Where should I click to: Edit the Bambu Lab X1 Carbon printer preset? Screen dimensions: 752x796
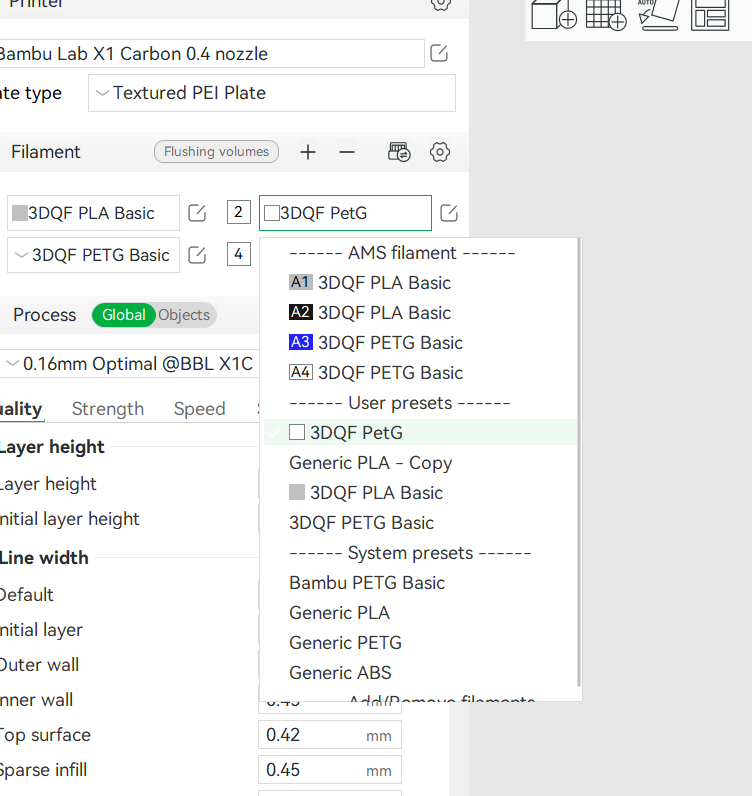(x=439, y=53)
